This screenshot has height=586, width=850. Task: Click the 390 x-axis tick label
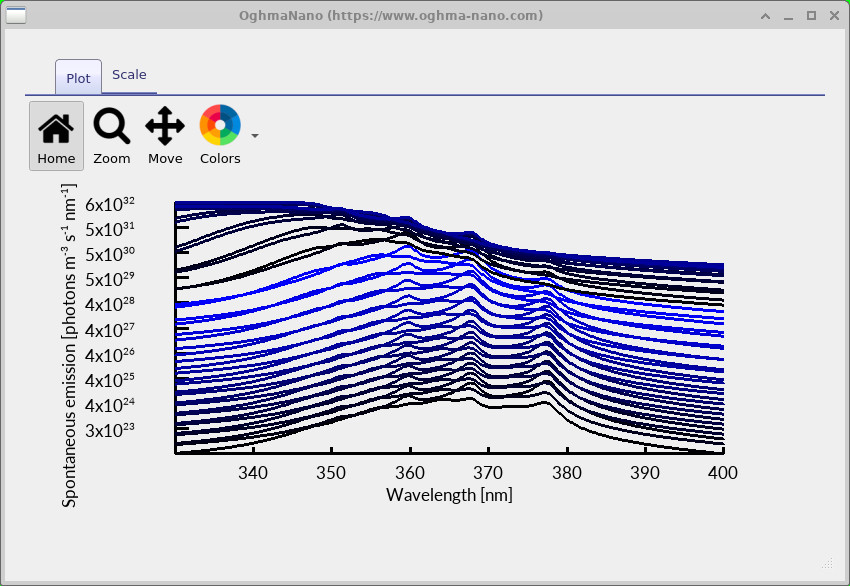point(645,473)
